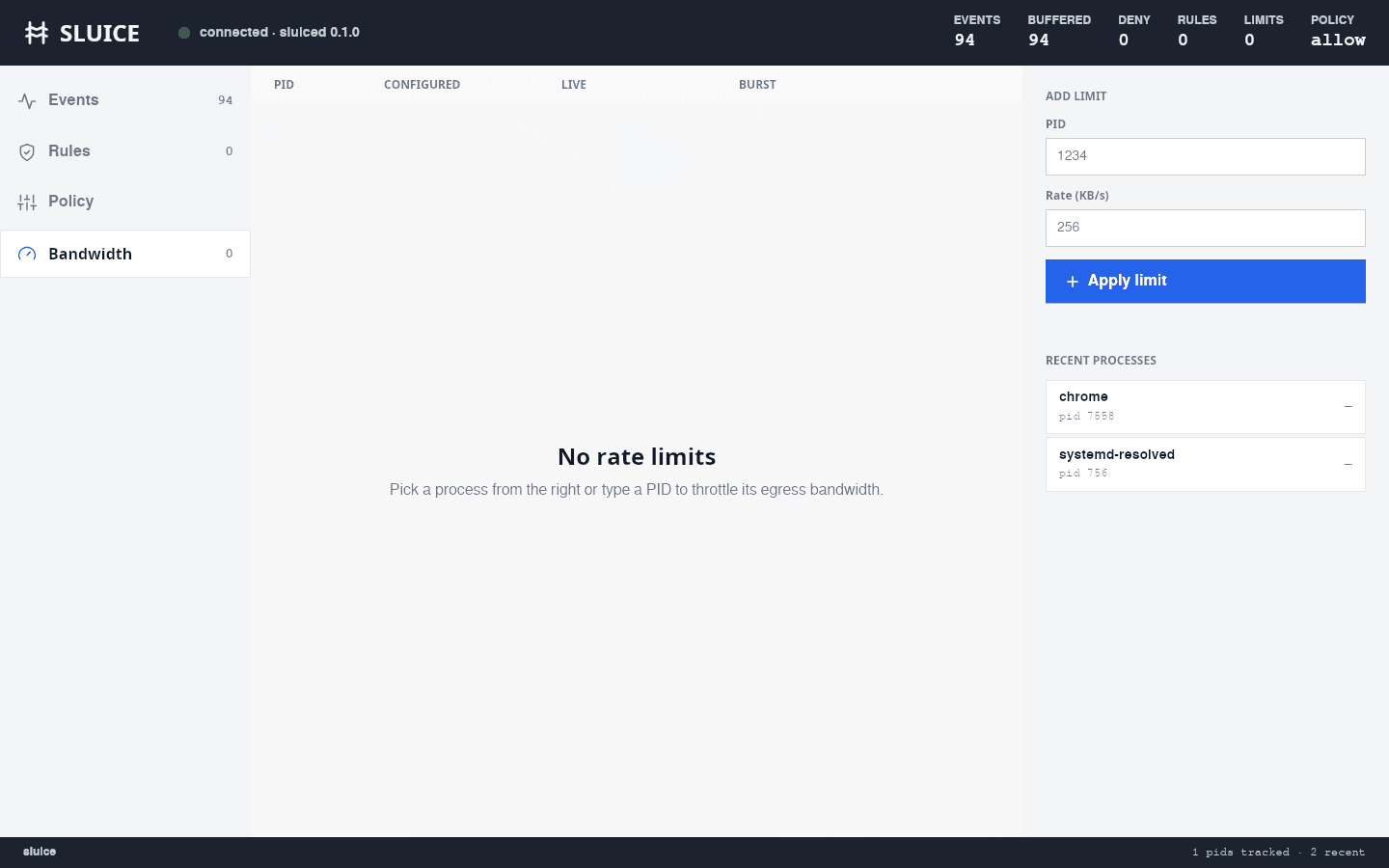Click the LIVE column header
This screenshot has height=868, width=1389.
coord(574,85)
